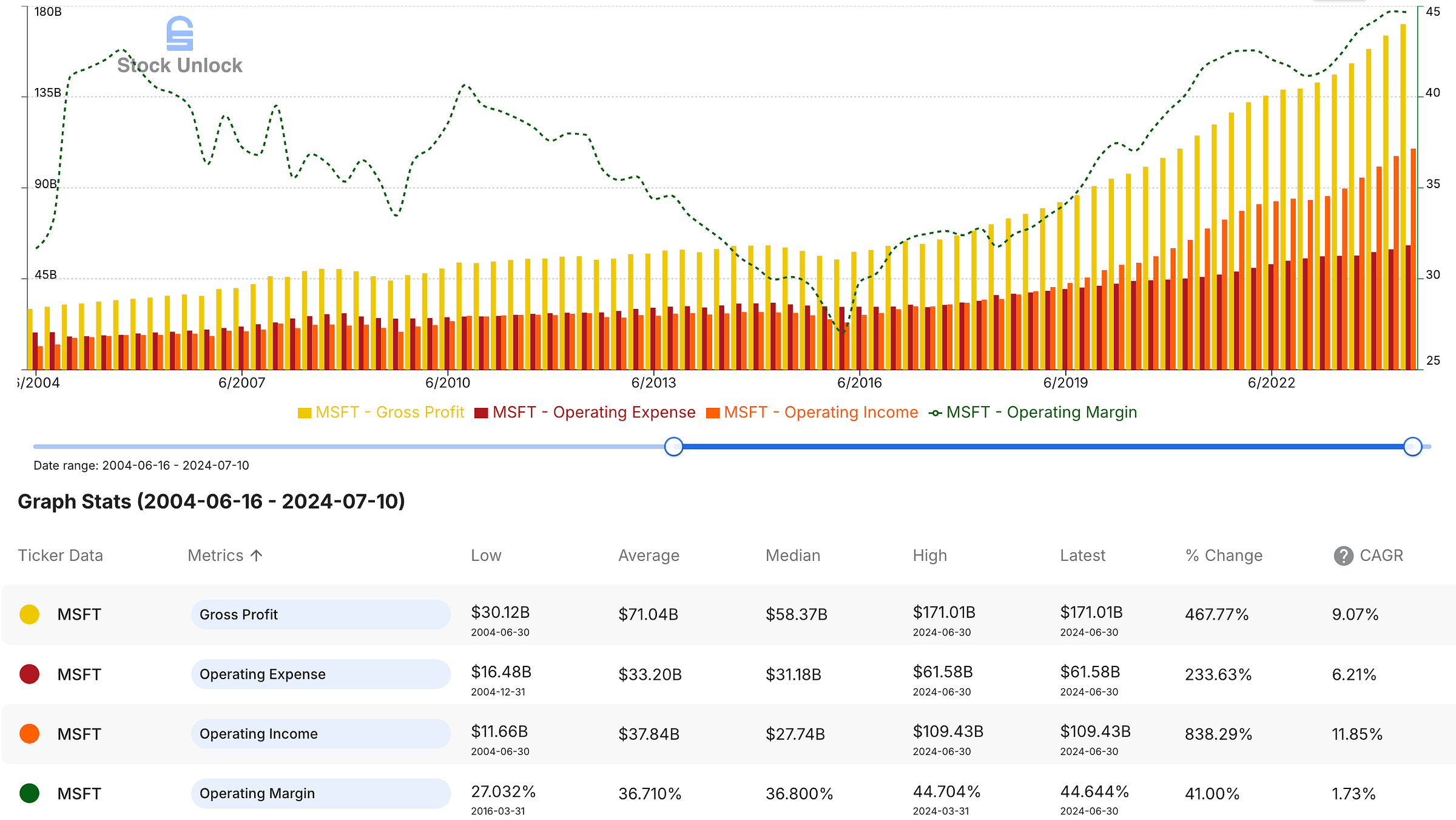This screenshot has height=820, width=1456.
Task: Sort by the % Change column header
Action: click(1224, 555)
